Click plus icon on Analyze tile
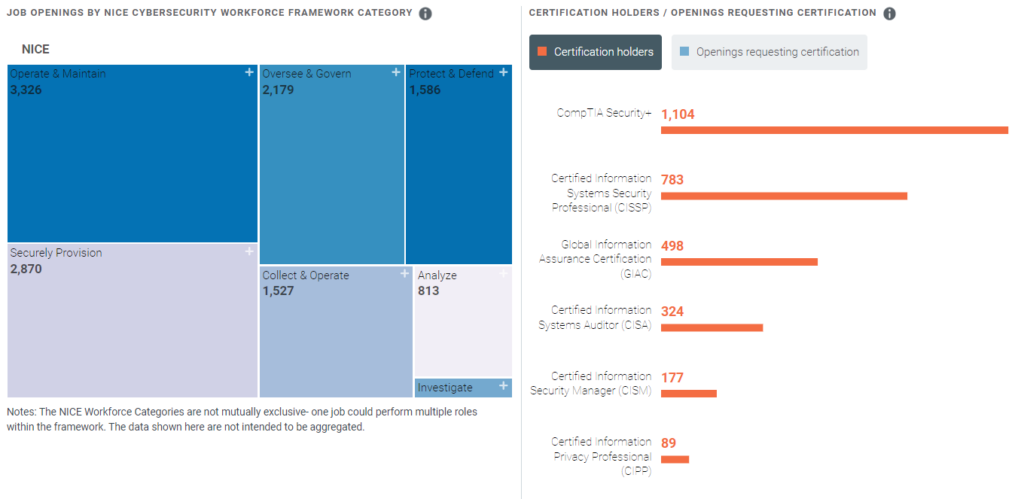This screenshot has width=1024, height=499. 504,273
